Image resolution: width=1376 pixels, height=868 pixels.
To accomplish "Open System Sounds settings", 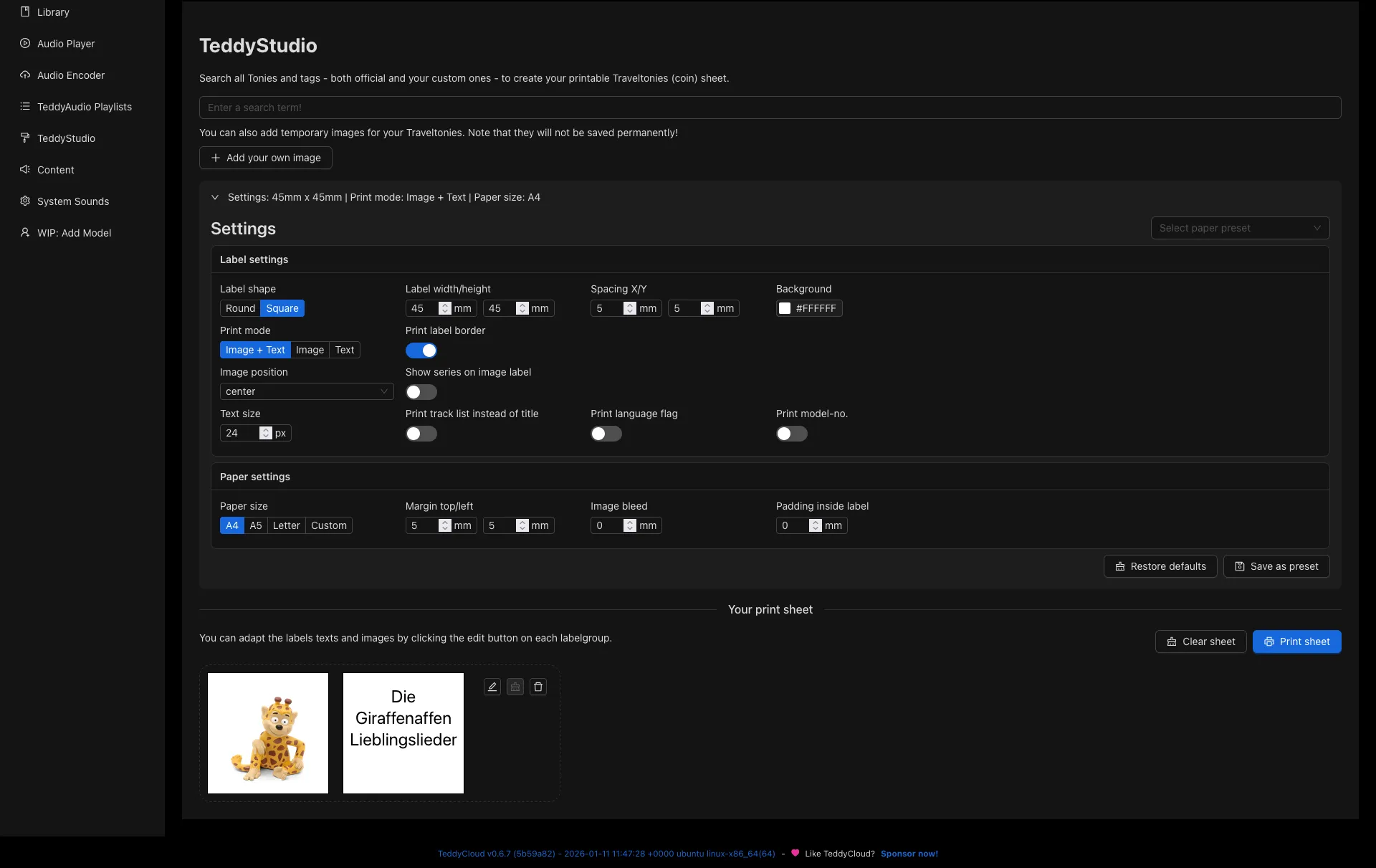I will click(72, 201).
